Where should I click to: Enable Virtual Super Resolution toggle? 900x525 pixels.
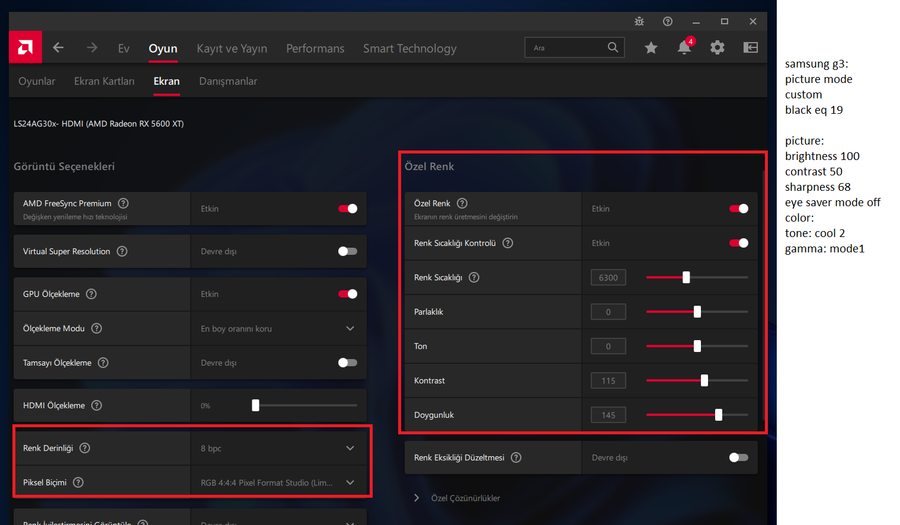pyautogui.click(x=347, y=252)
